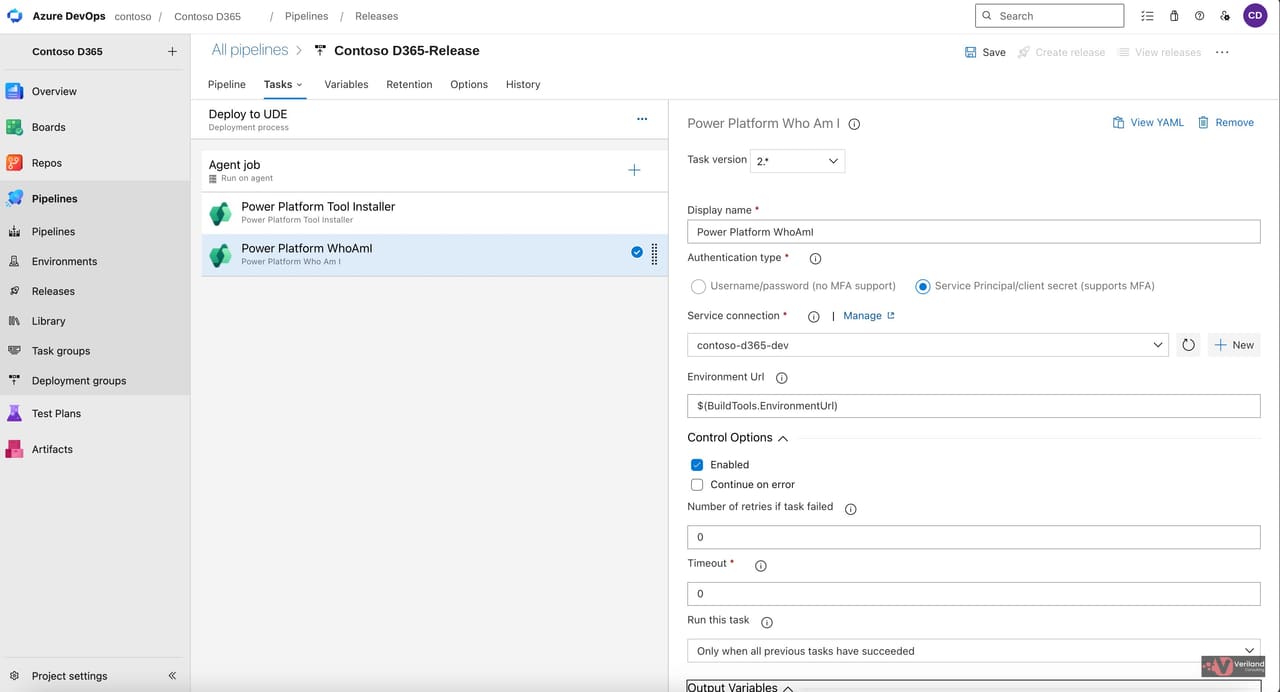The height and width of the screenshot is (692, 1280).
Task: Refresh the service connection list
Action: 1188,345
